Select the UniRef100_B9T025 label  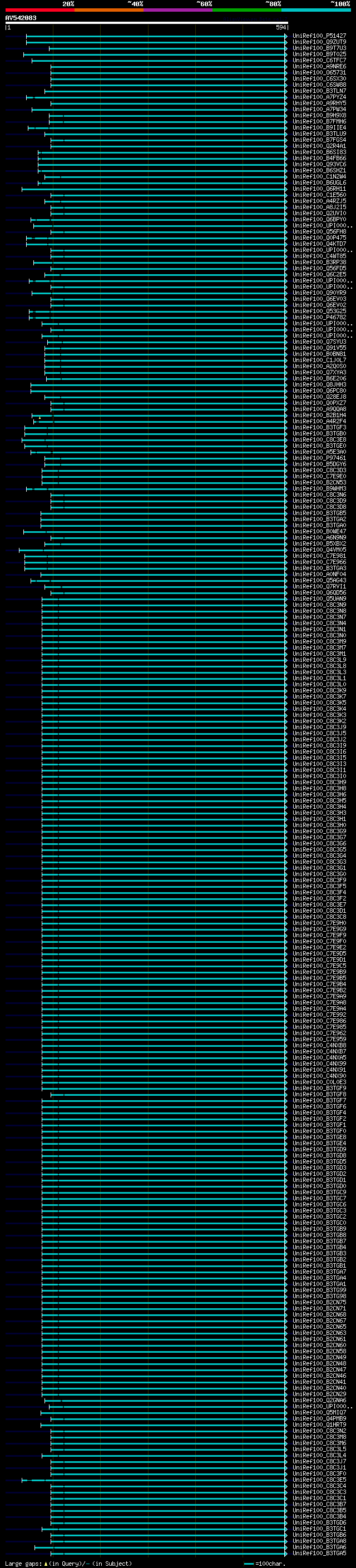coord(319,54)
